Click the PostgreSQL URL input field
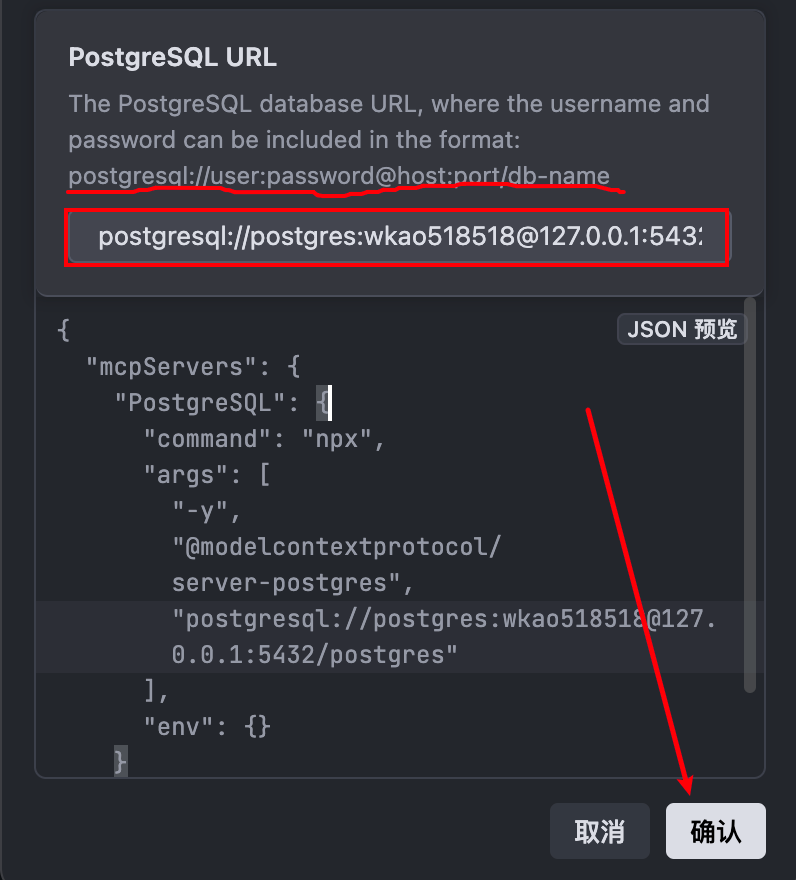The image size is (796, 880). coord(398,237)
